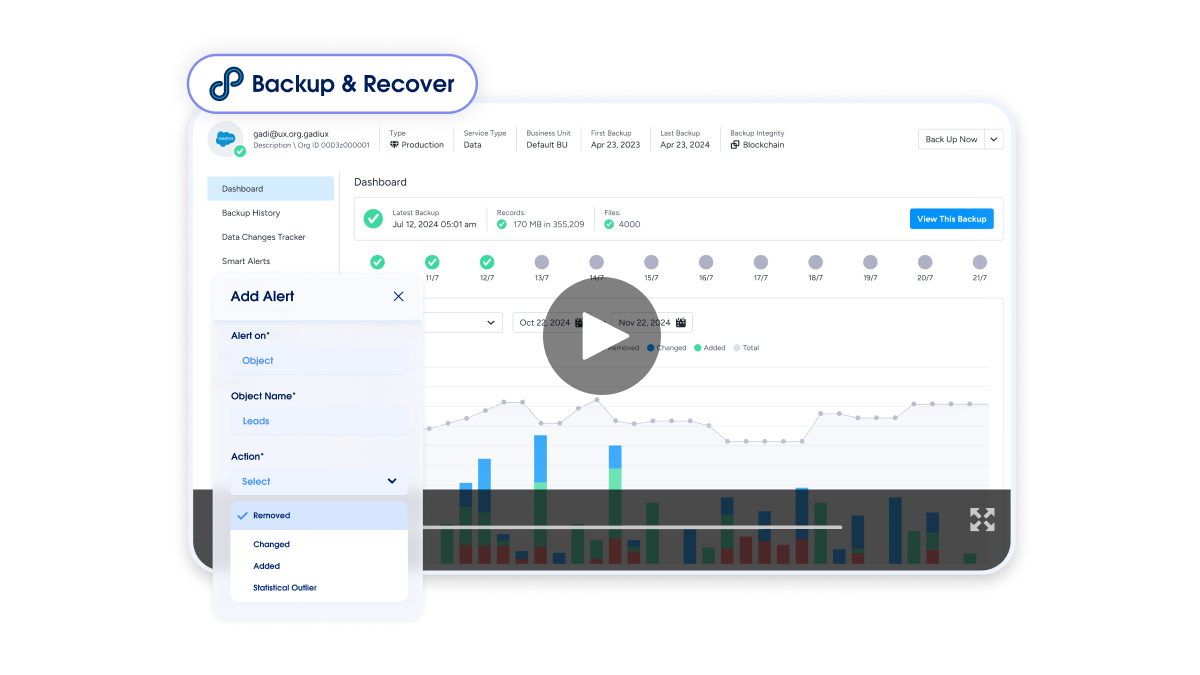The width and height of the screenshot is (1200, 675).
Task: Open Smart Alerts in the sidebar
Action: point(246,261)
